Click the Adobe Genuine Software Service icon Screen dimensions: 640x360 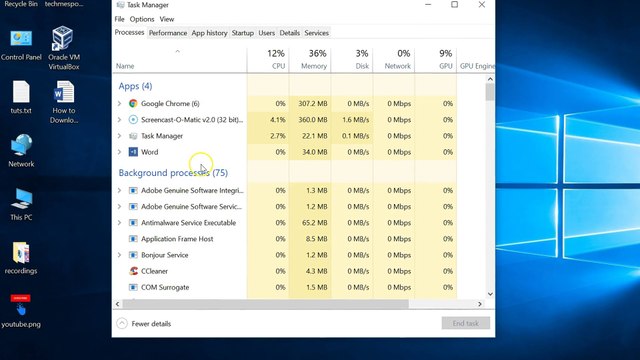coord(133,207)
